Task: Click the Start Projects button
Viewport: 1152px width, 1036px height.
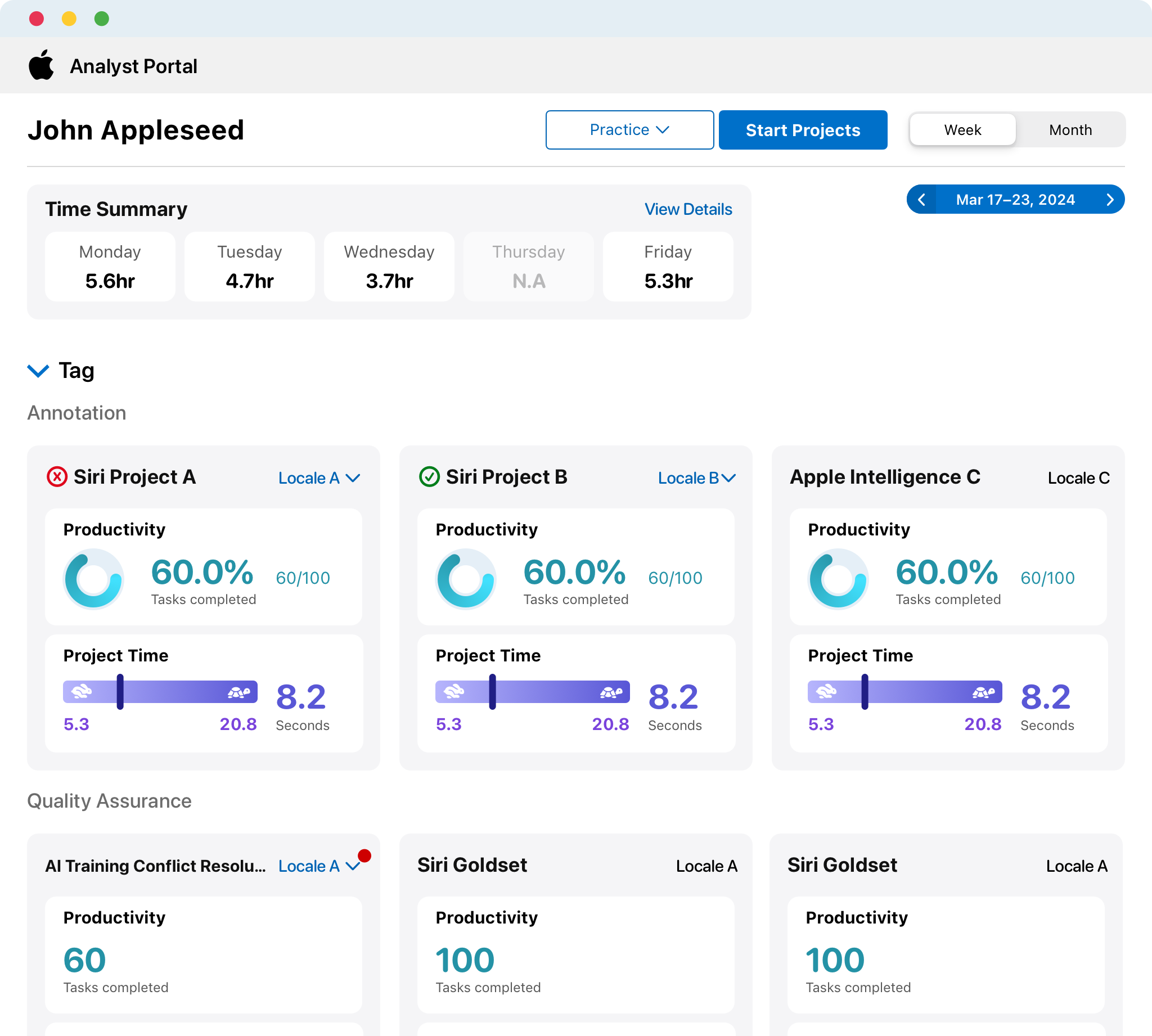Action: [x=803, y=130]
